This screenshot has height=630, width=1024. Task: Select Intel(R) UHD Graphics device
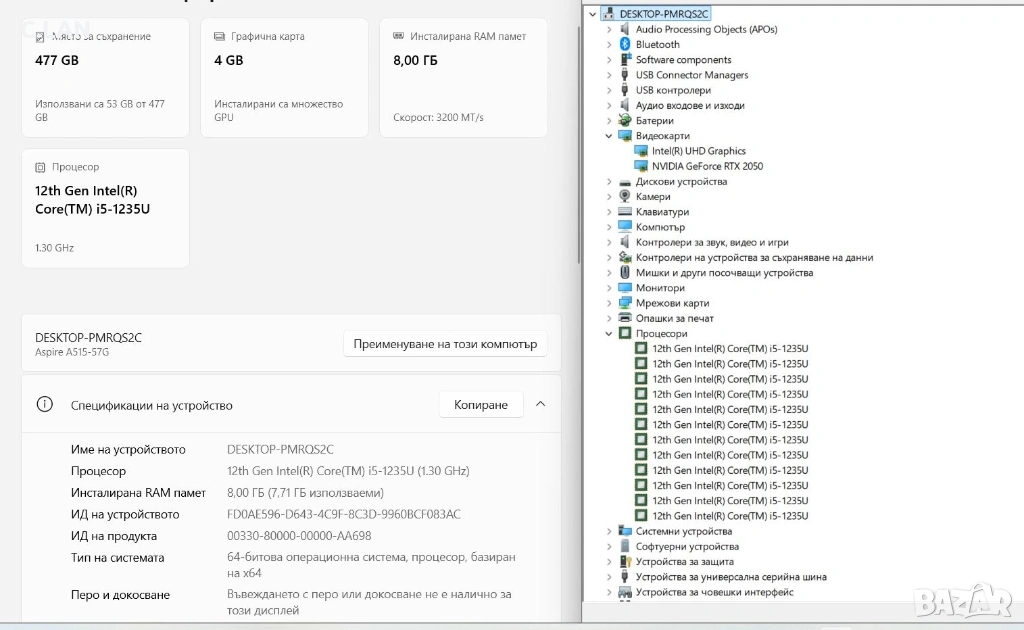click(x=698, y=151)
